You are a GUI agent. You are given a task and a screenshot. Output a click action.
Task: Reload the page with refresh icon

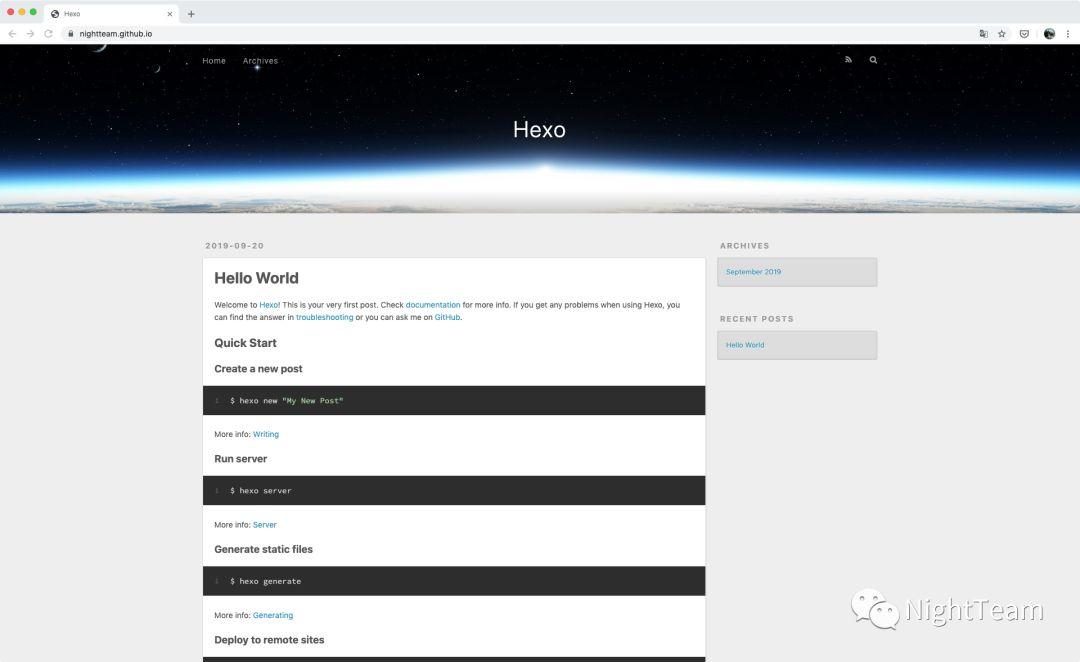tap(48, 34)
